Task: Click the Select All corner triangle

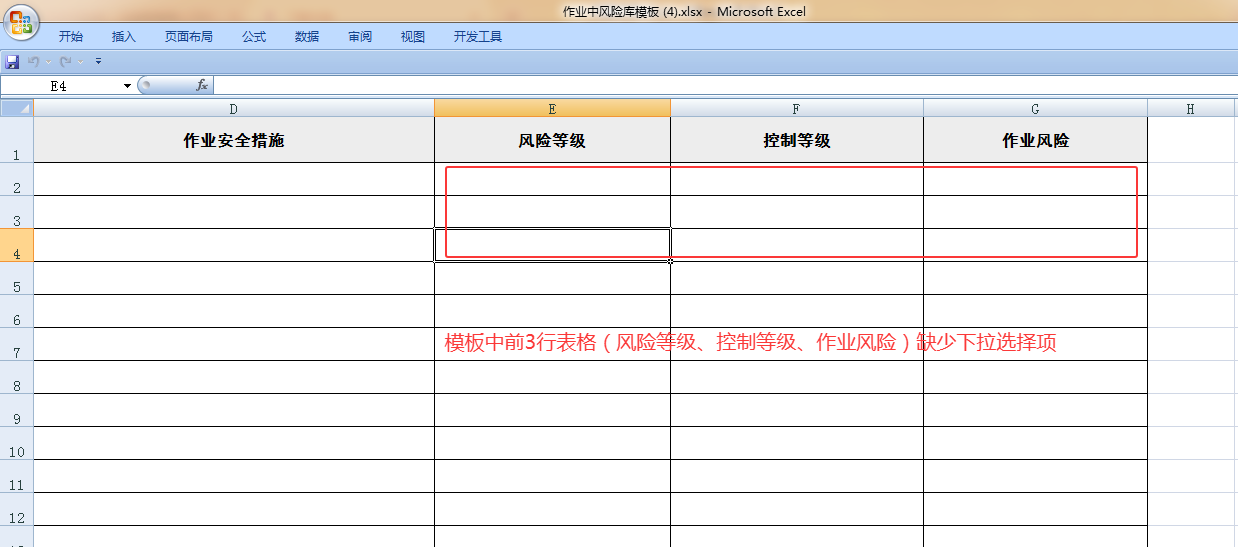Action: point(17,108)
